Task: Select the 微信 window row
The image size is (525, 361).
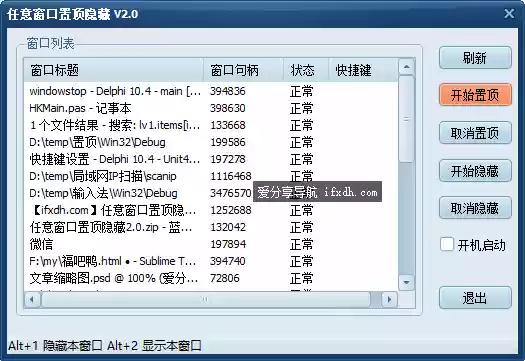Action: click(x=211, y=244)
